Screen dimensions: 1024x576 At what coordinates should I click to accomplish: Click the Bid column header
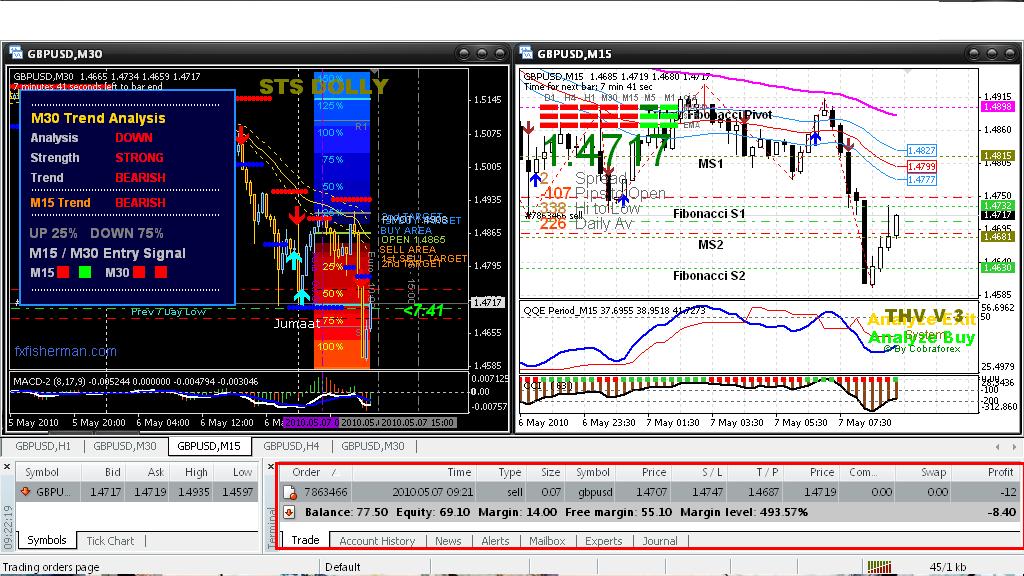click(103, 472)
